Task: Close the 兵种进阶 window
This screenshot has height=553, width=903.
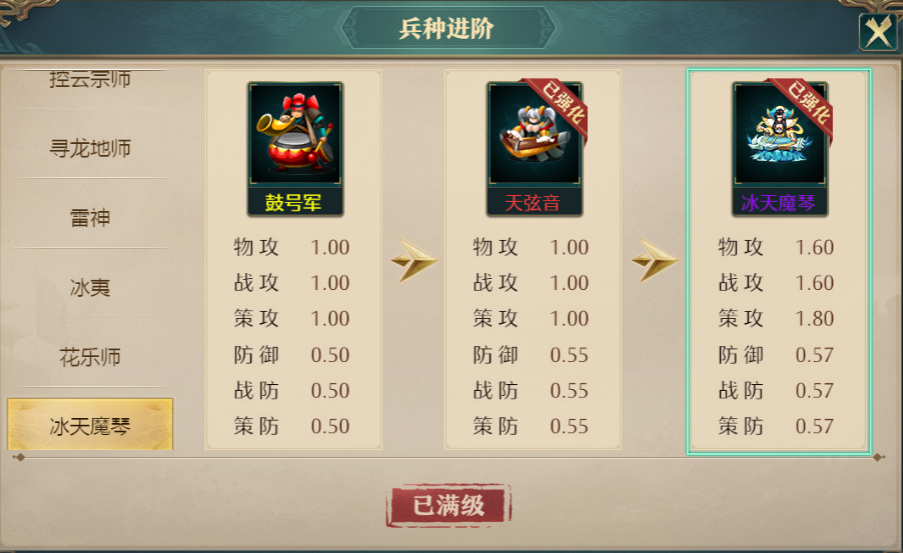Action: click(x=878, y=31)
